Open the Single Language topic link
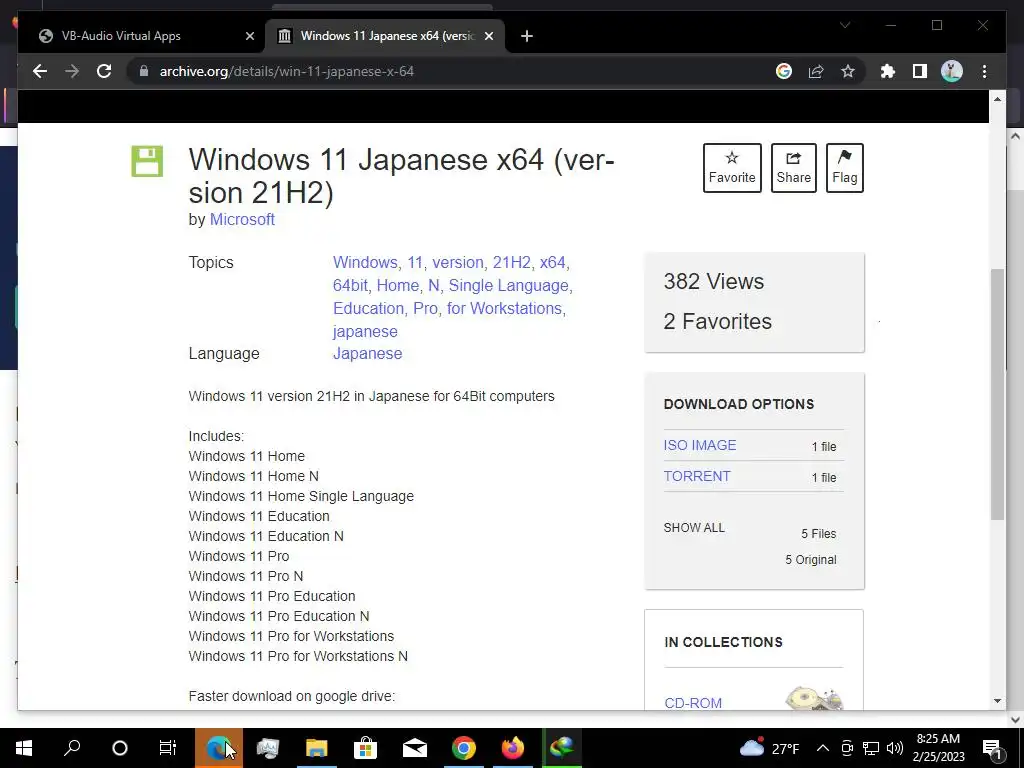 click(x=509, y=285)
